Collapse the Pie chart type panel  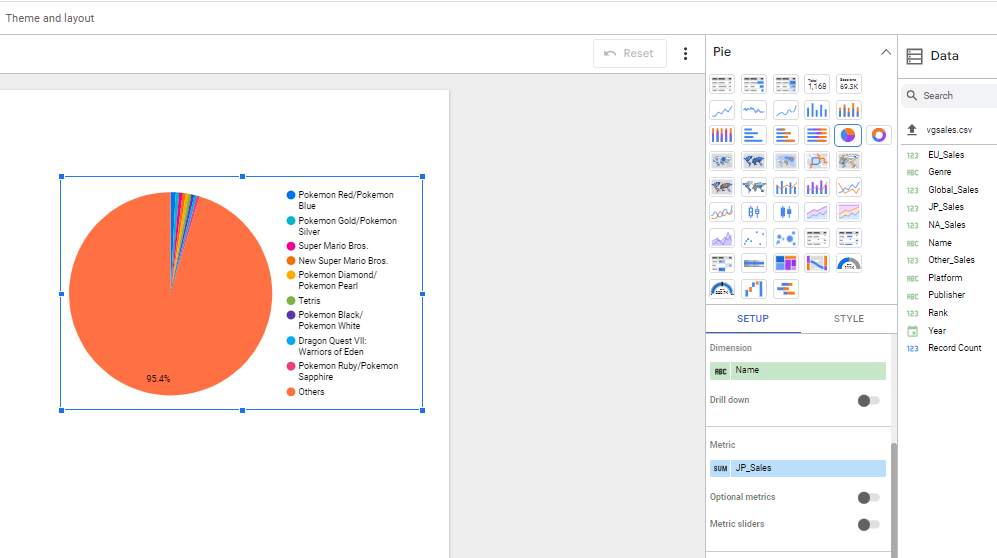tap(885, 52)
